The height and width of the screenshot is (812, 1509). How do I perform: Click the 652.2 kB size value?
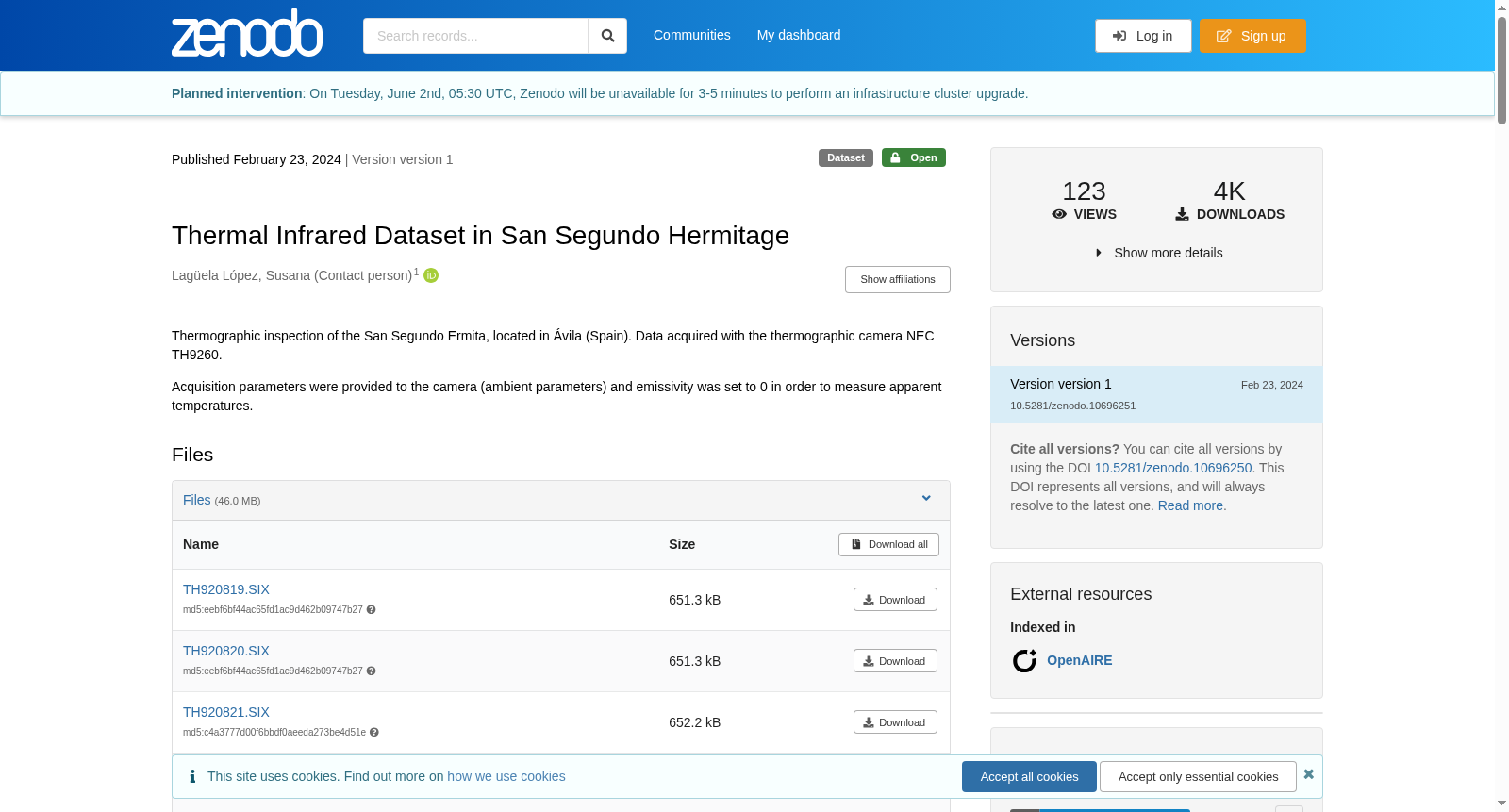(x=694, y=722)
